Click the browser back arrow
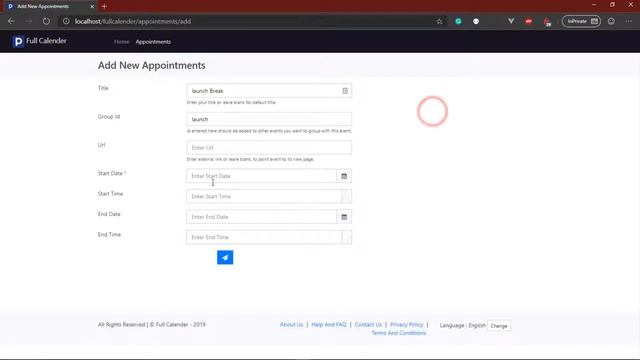 [11, 21]
